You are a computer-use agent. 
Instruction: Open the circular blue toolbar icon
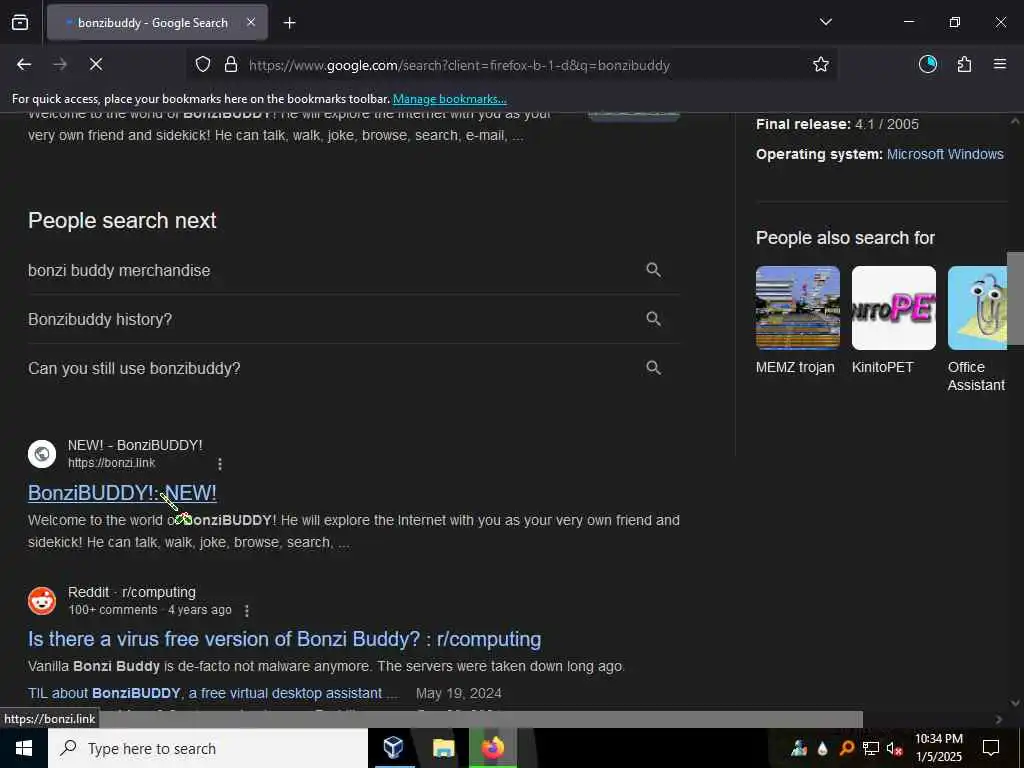pyautogui.click(x=928, y=64)
